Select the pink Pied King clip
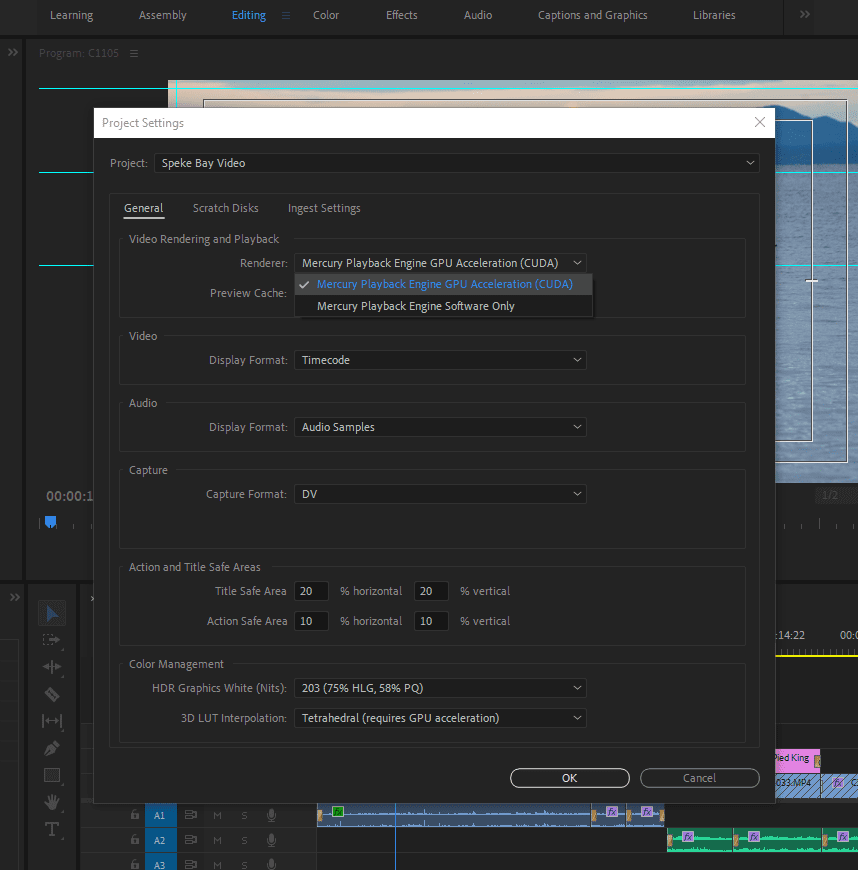 point(798,760)
